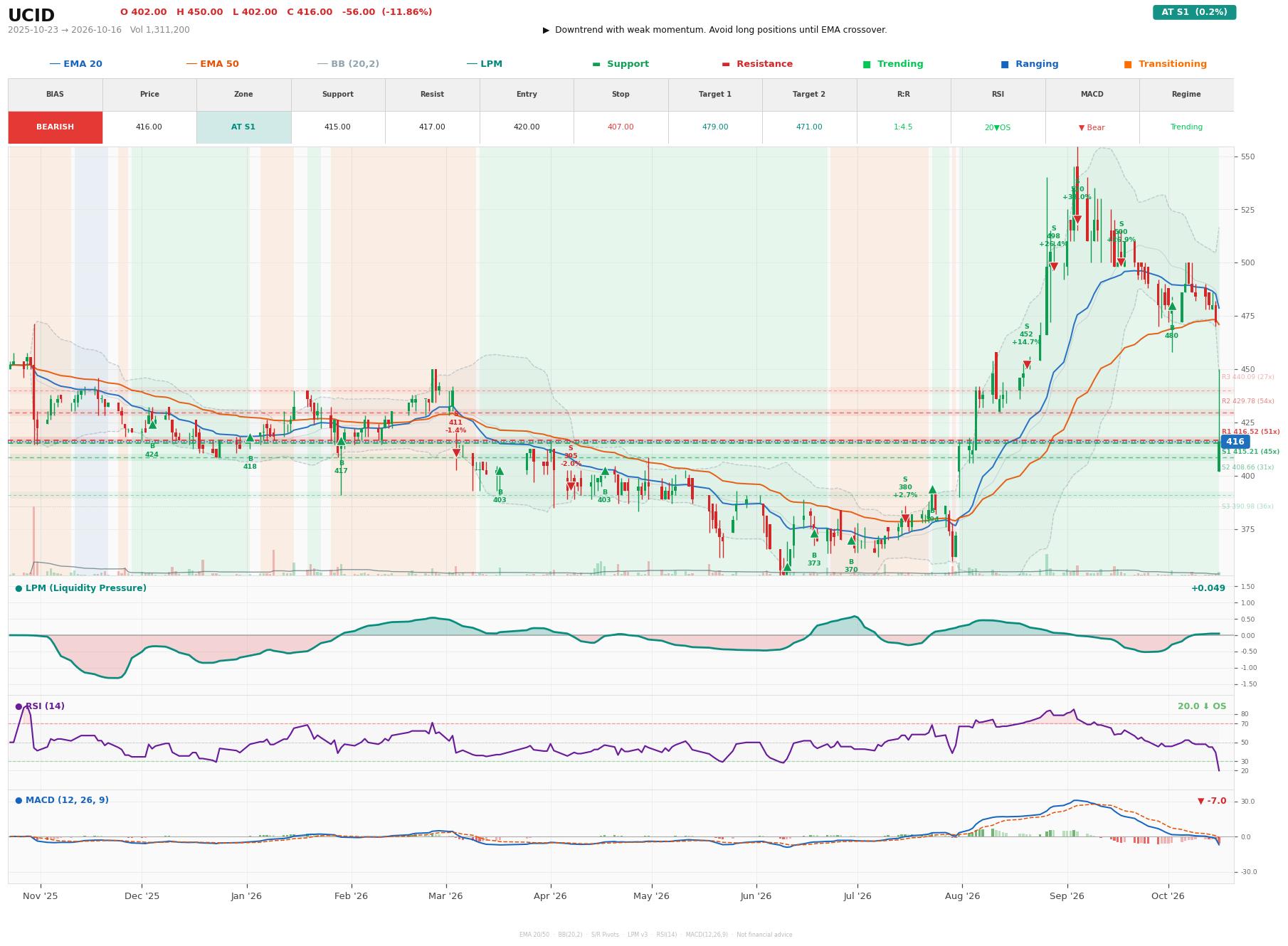Click the Stop value 407.00
Viewport: 1288px width, 946px height.
click(x=621, y=127)
